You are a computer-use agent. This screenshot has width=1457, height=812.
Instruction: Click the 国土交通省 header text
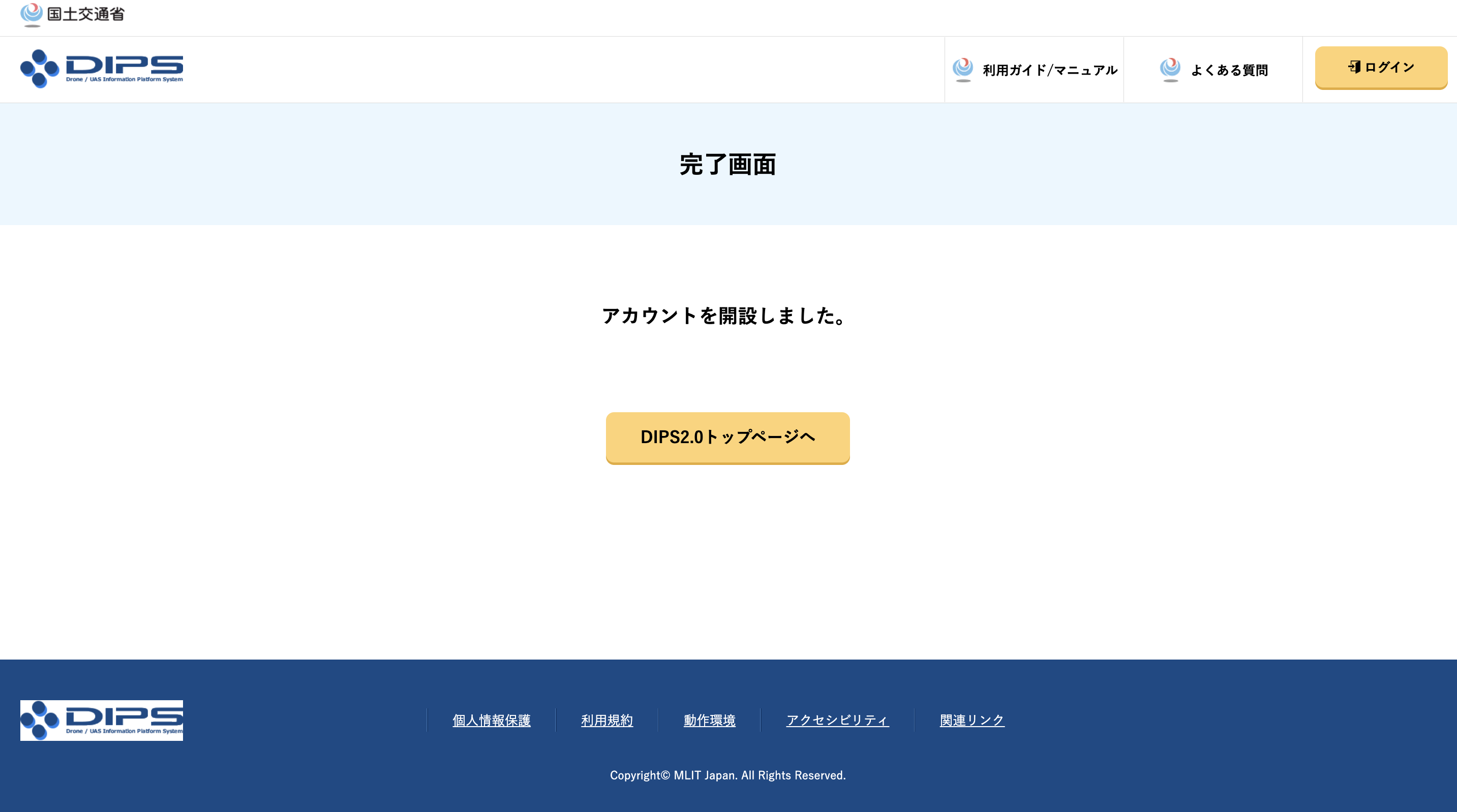(86, 14)
